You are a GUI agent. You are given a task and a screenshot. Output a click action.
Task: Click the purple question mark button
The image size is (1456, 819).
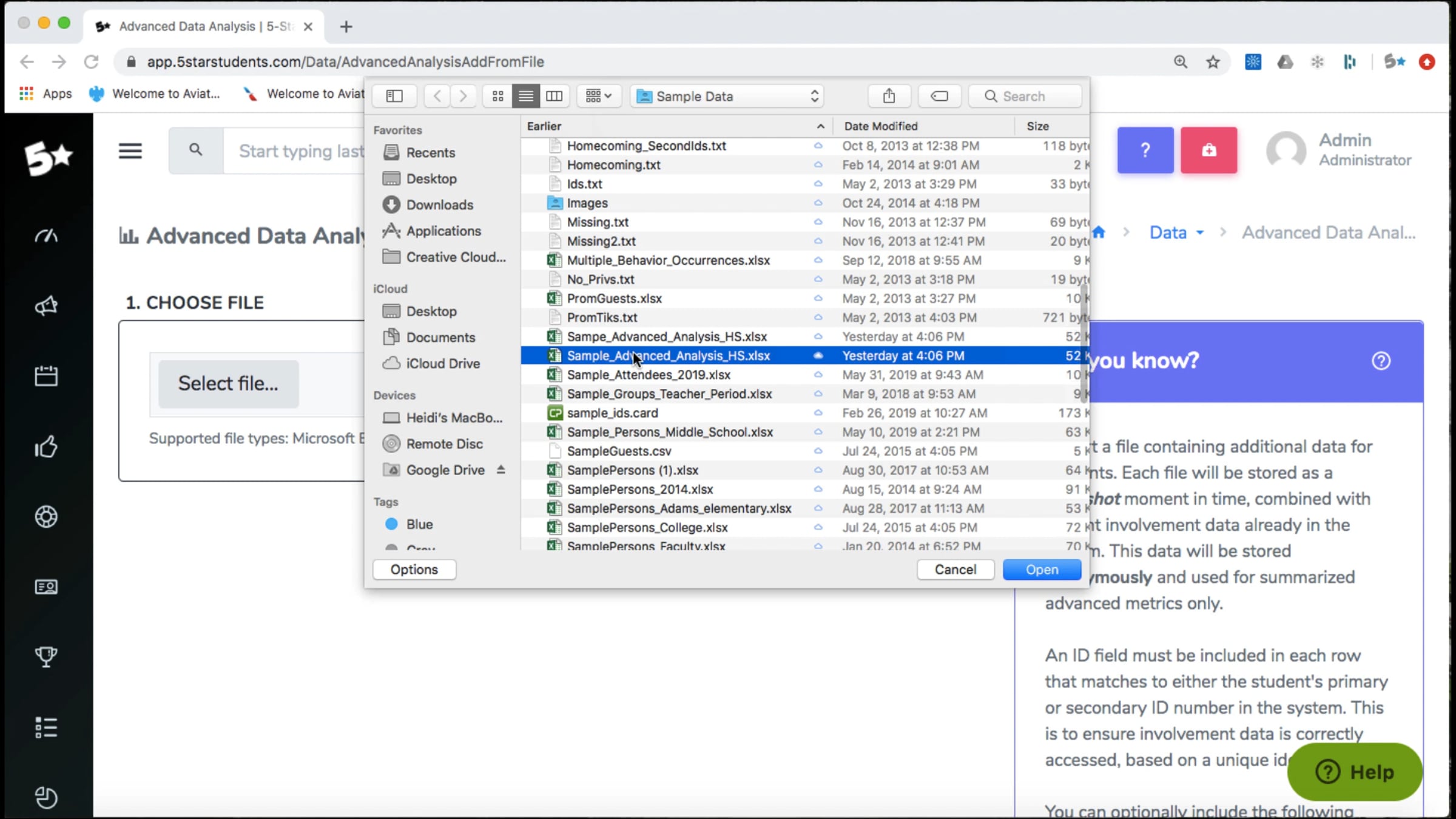pos(1145,150)
